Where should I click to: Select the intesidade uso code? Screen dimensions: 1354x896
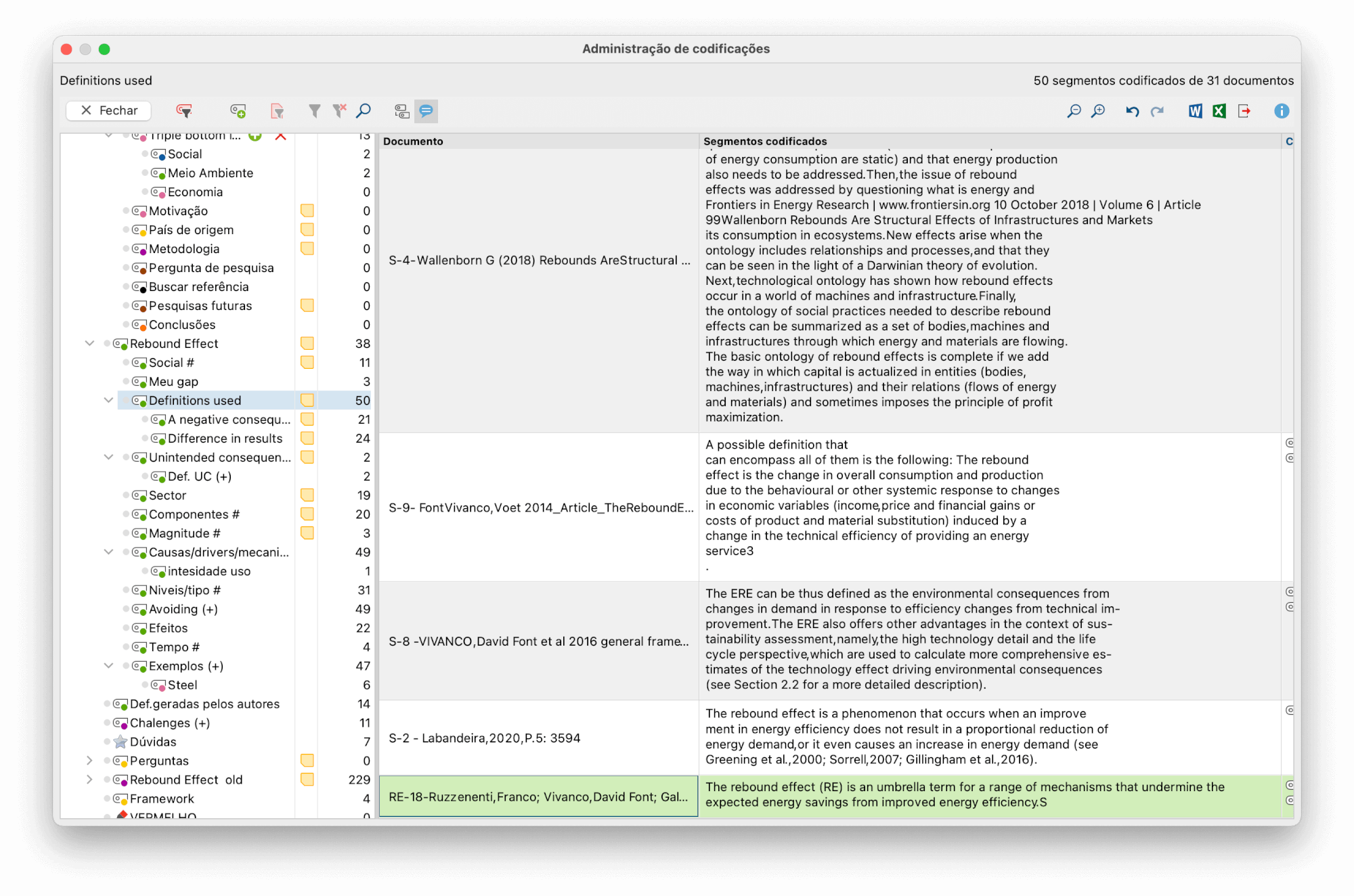[x=209, y=570]
